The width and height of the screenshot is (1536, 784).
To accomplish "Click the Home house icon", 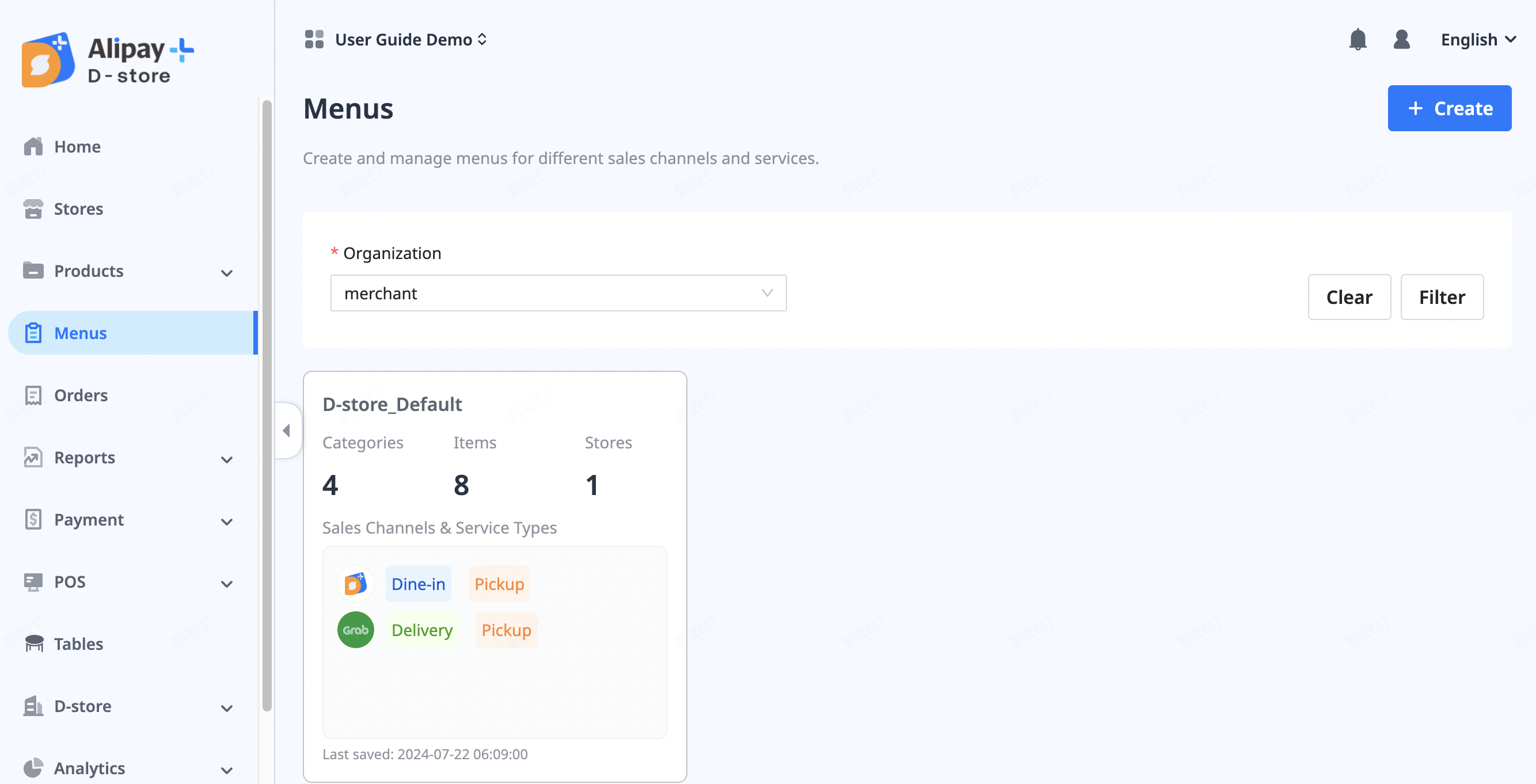I will [x=33, y=147].
